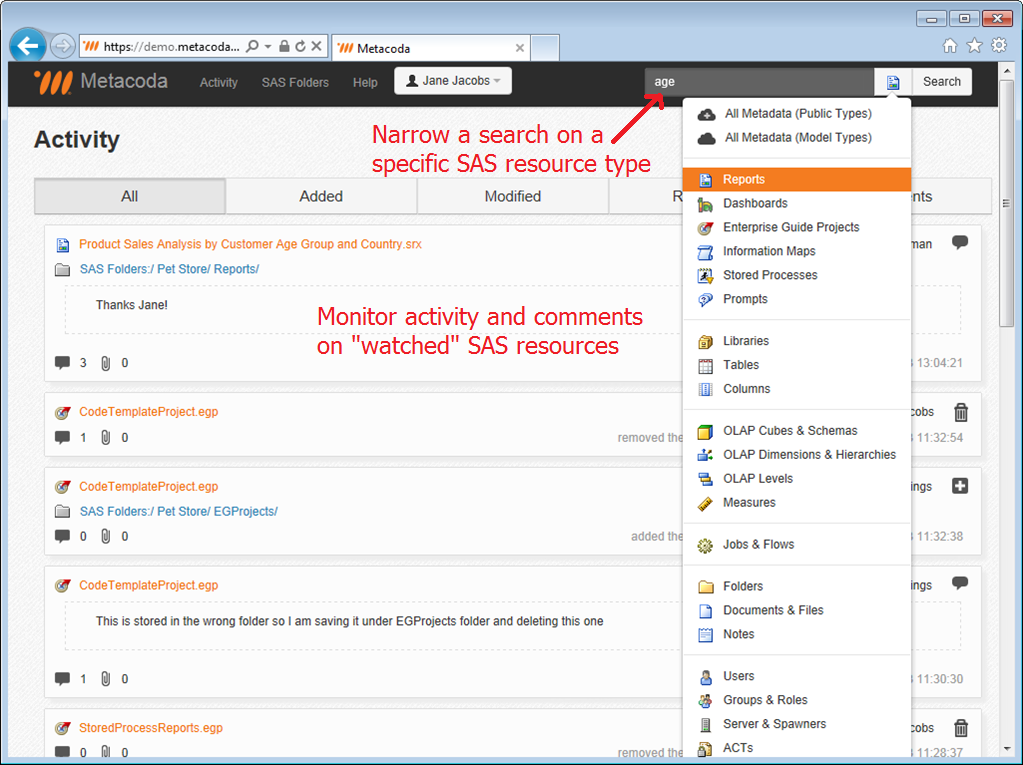
Task: Choose Notes in the type menu
Action: click(x=797, y=634)
